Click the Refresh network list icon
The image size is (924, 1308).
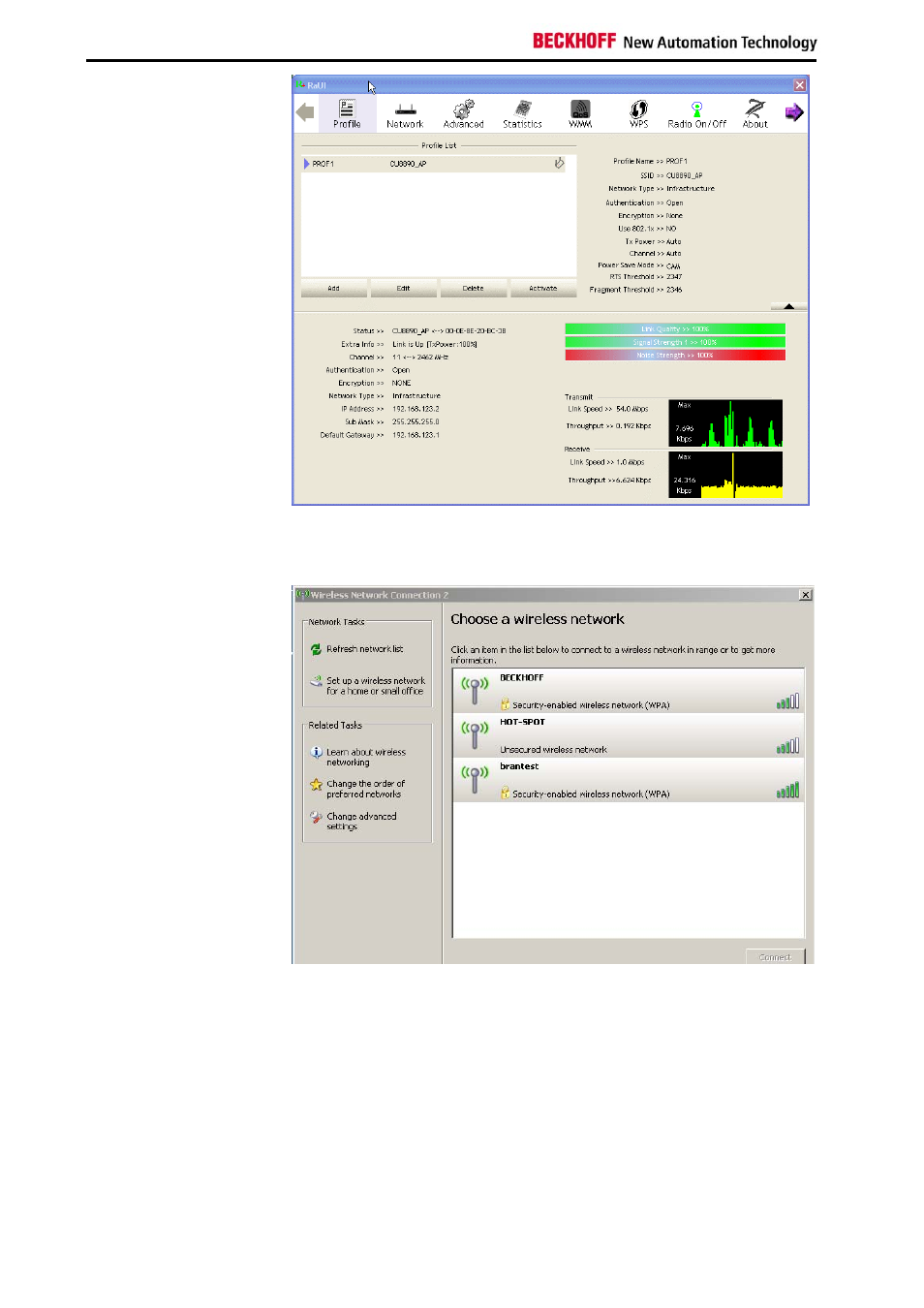[x=316, y=649]
